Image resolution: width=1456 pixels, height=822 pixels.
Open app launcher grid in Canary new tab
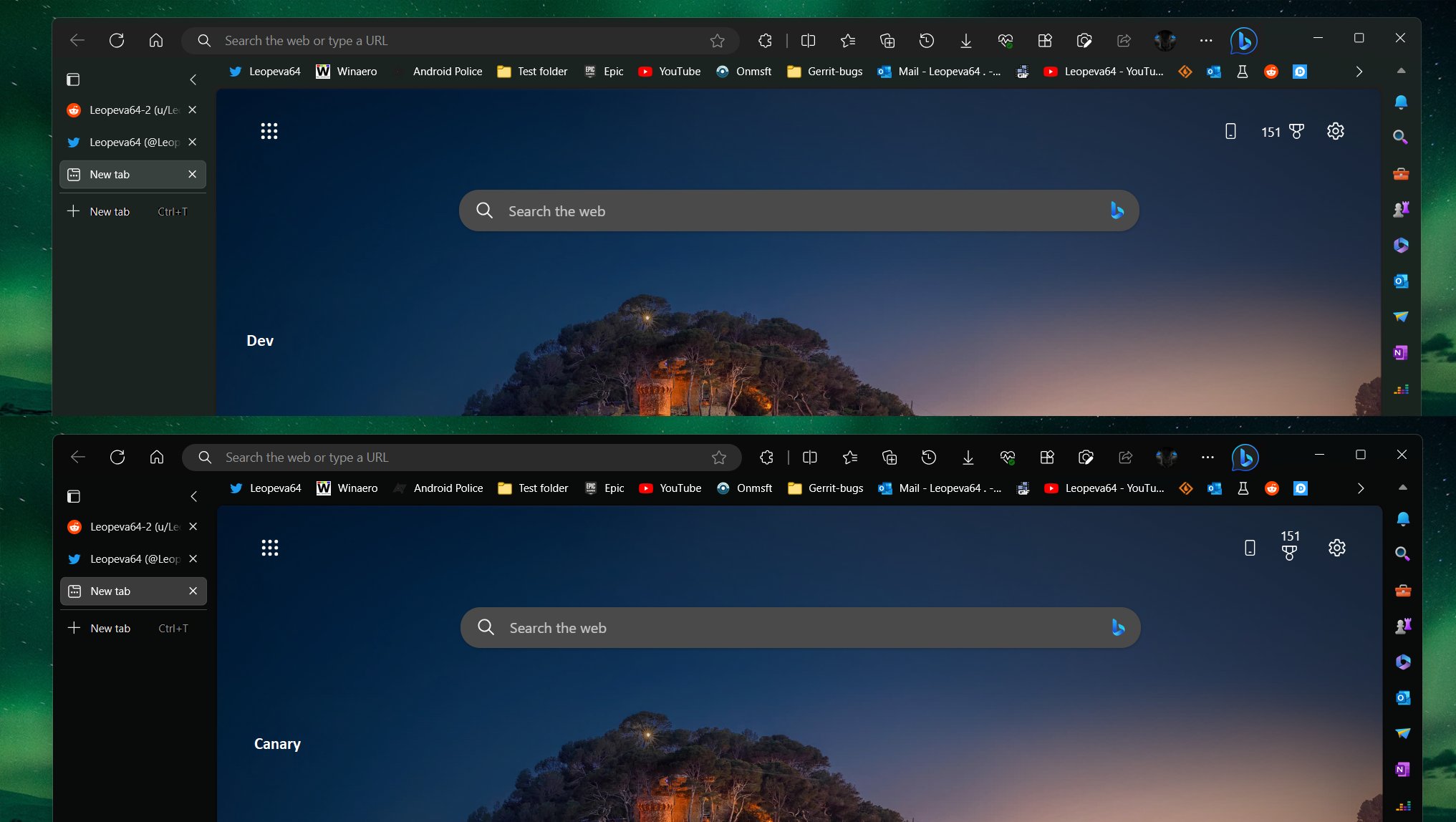[x=270, y=548]
